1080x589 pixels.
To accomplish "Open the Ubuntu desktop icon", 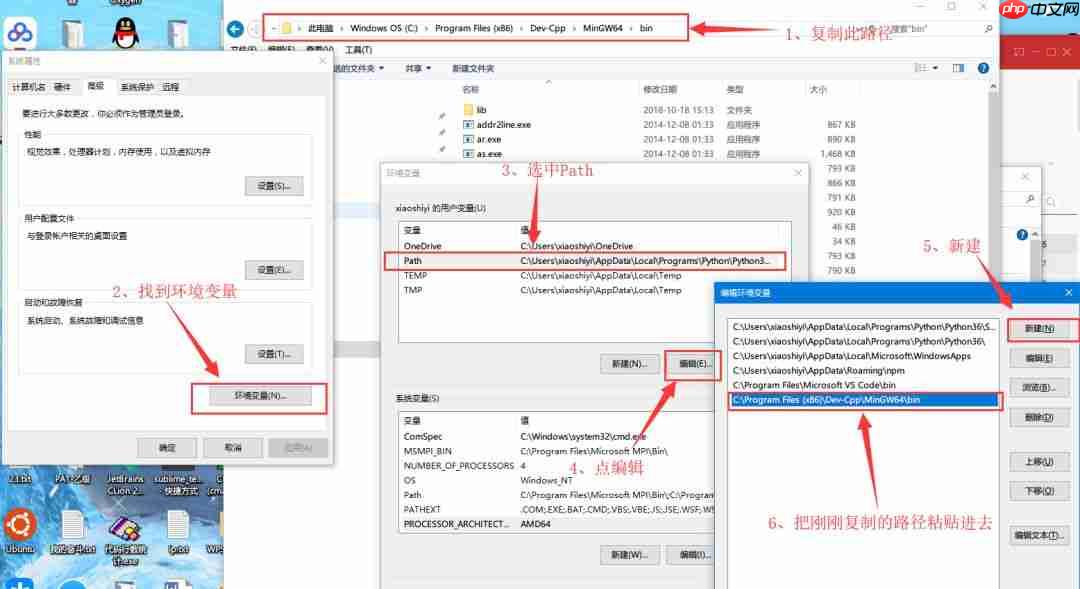I will click(x=19, y=531).
